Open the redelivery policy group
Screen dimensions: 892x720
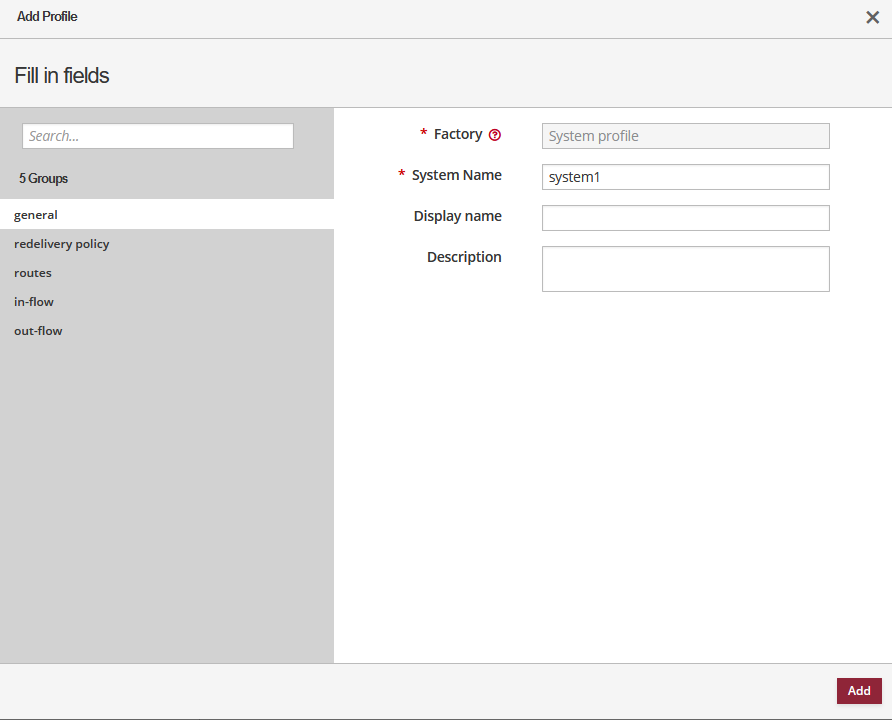(x=62, y=243)
